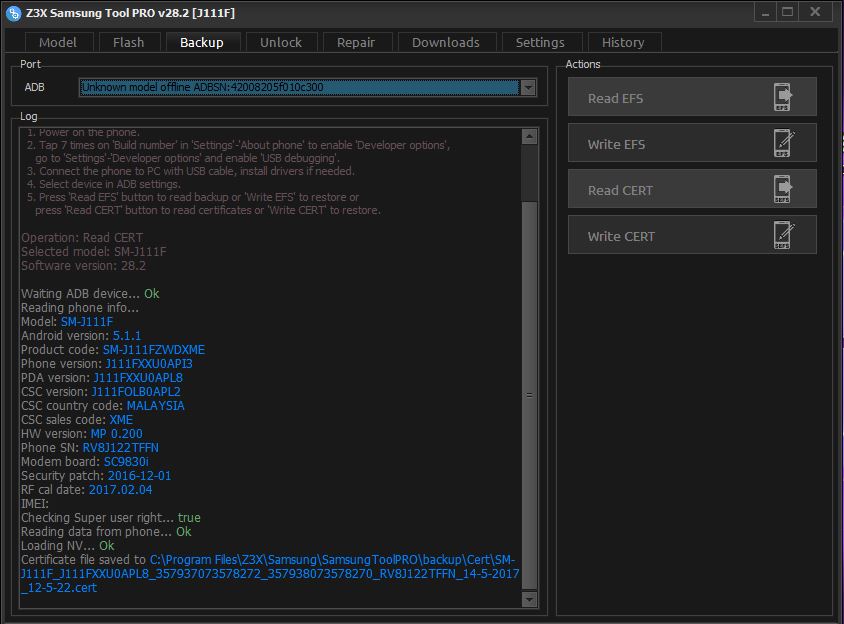Minimize the Z3X Samsung Tool window
Image resolution: width=844 pixels, height=624 pixels.
tap(765, 12)
